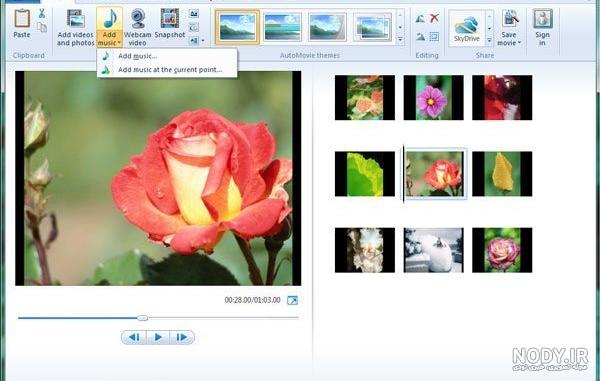Select the orange flowers storyboard clip
The image size is (600, 381).
(365, 98)
